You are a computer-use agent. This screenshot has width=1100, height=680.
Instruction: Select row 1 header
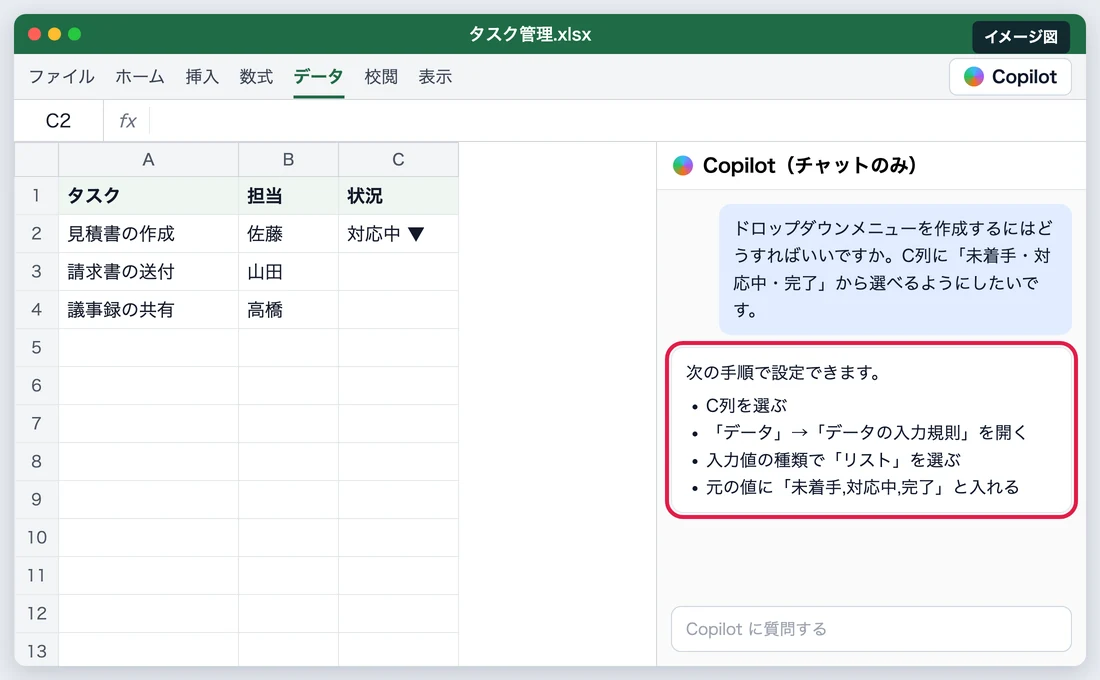[x=36, y=195]
